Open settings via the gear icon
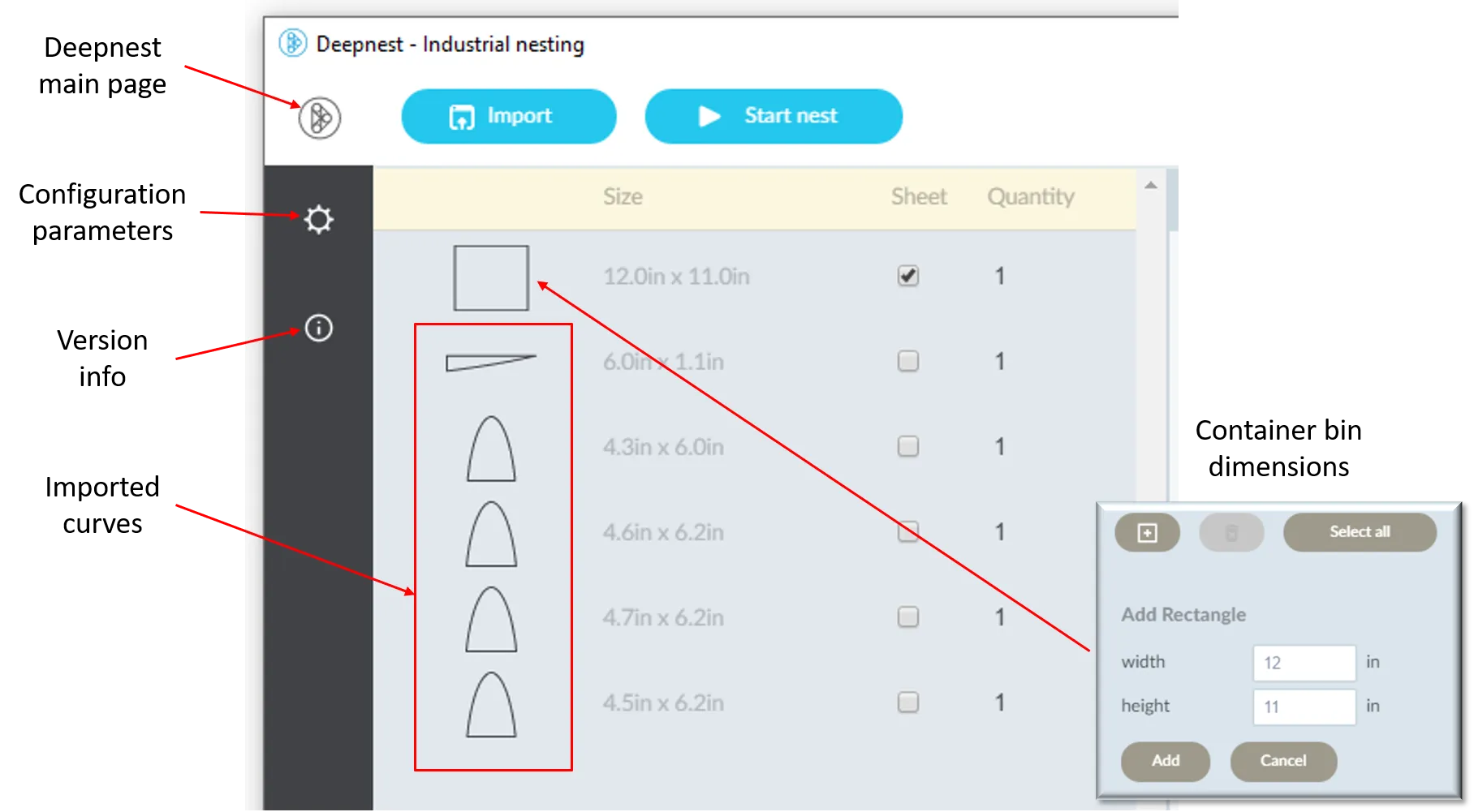1474x812 pixels. [x=318, y=220]
